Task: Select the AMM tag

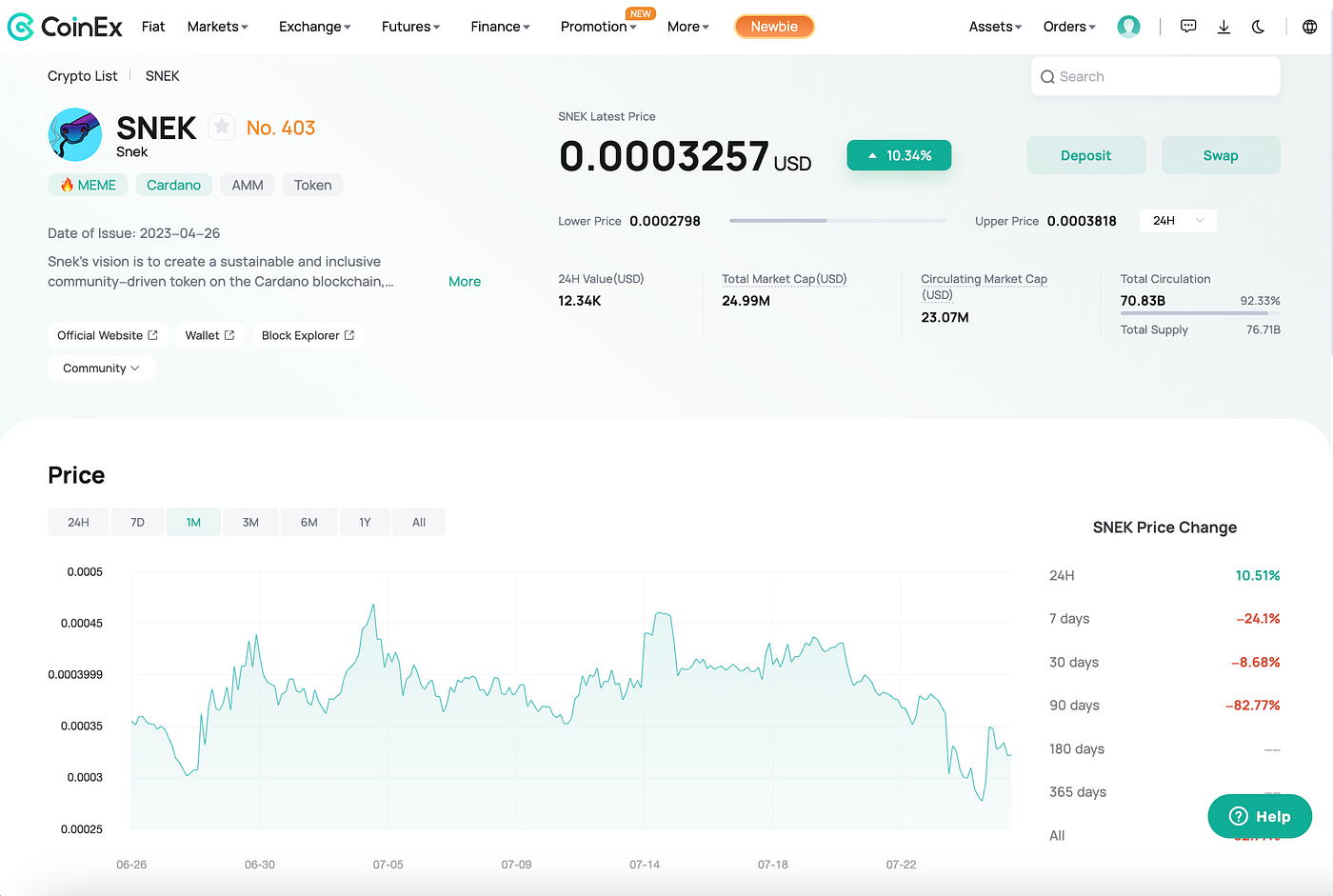Action: 248,185
